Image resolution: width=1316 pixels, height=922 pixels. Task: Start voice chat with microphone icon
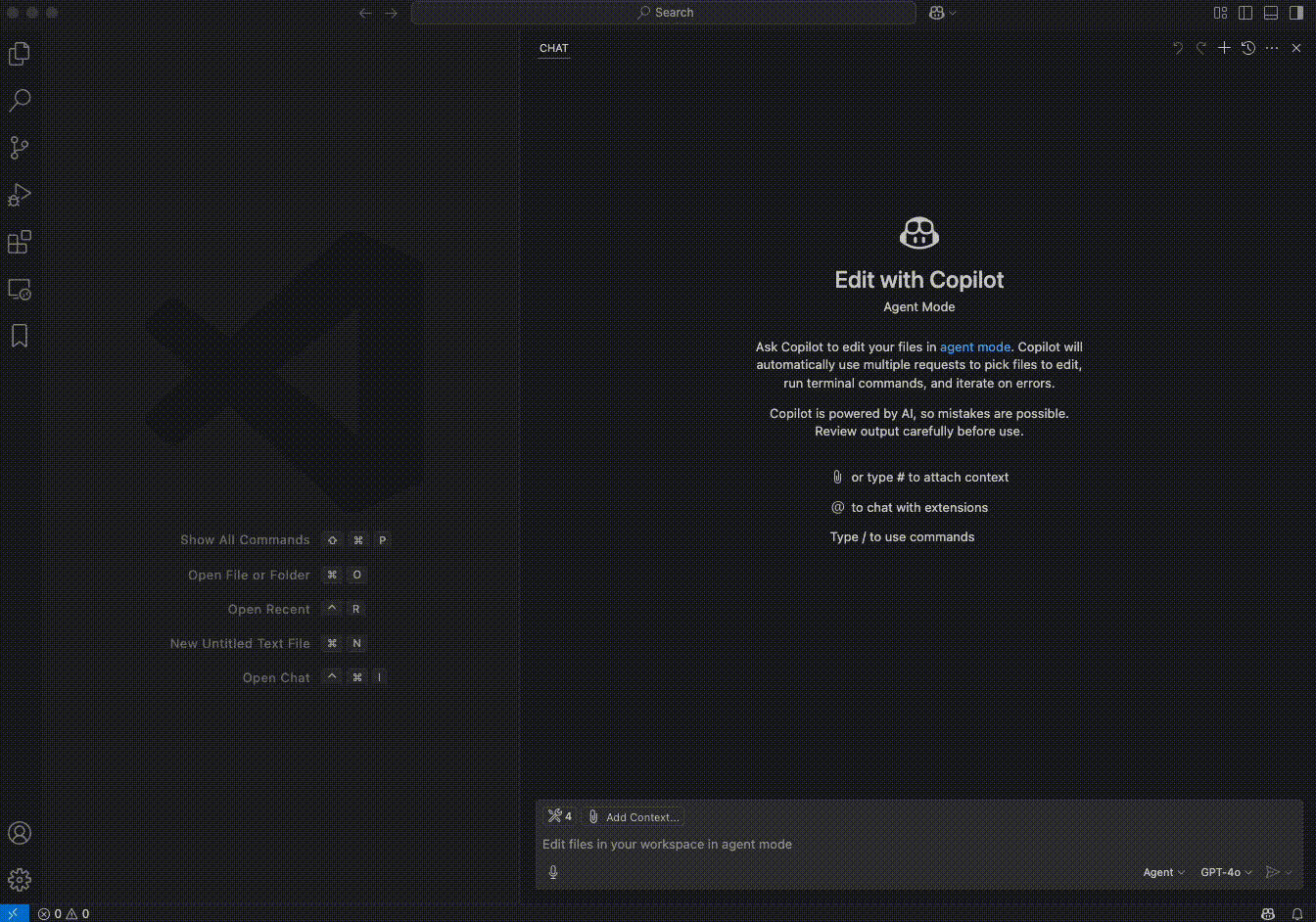click(x=553, y=872)
